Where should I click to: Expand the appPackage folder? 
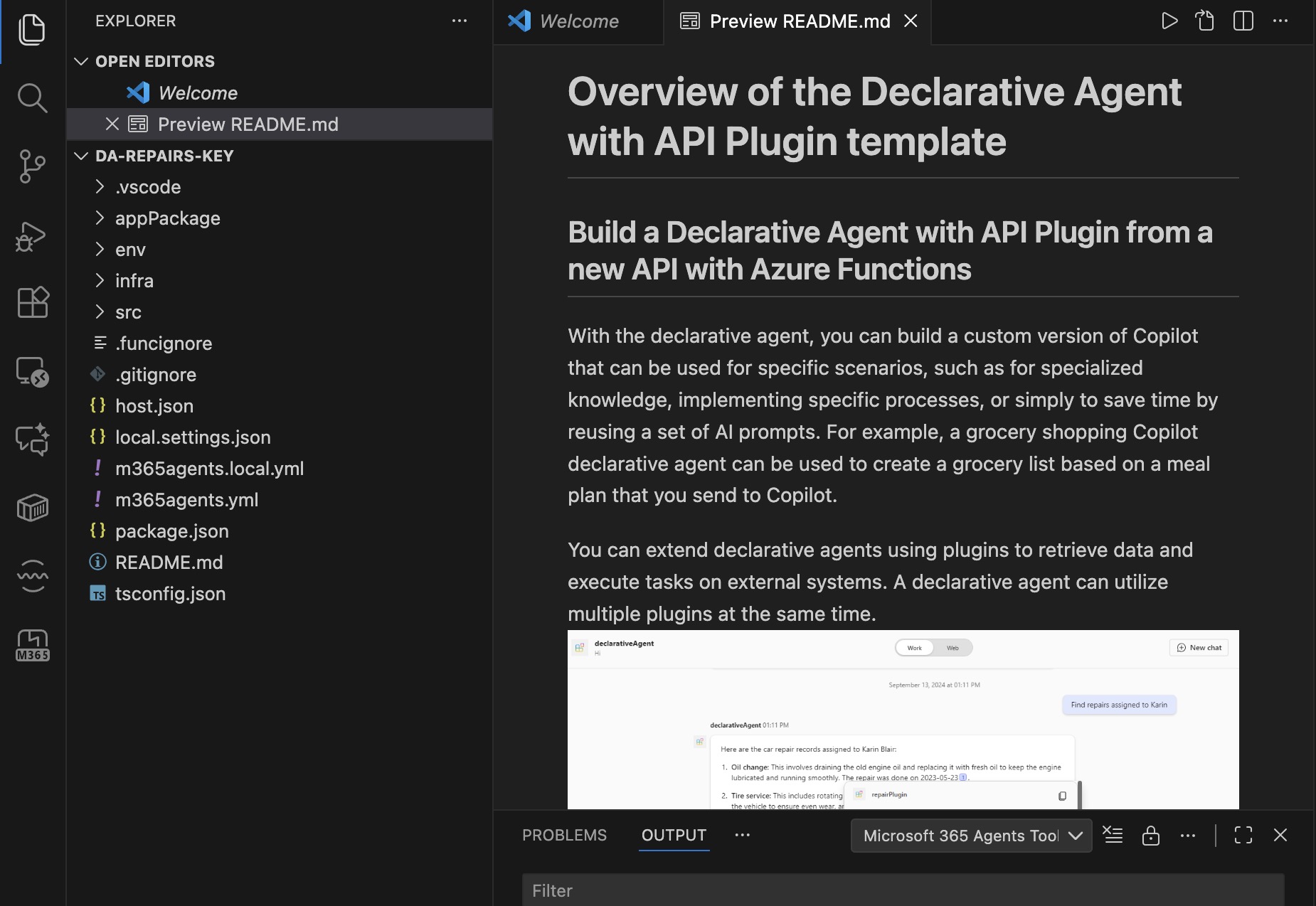(x=100, y=218)
